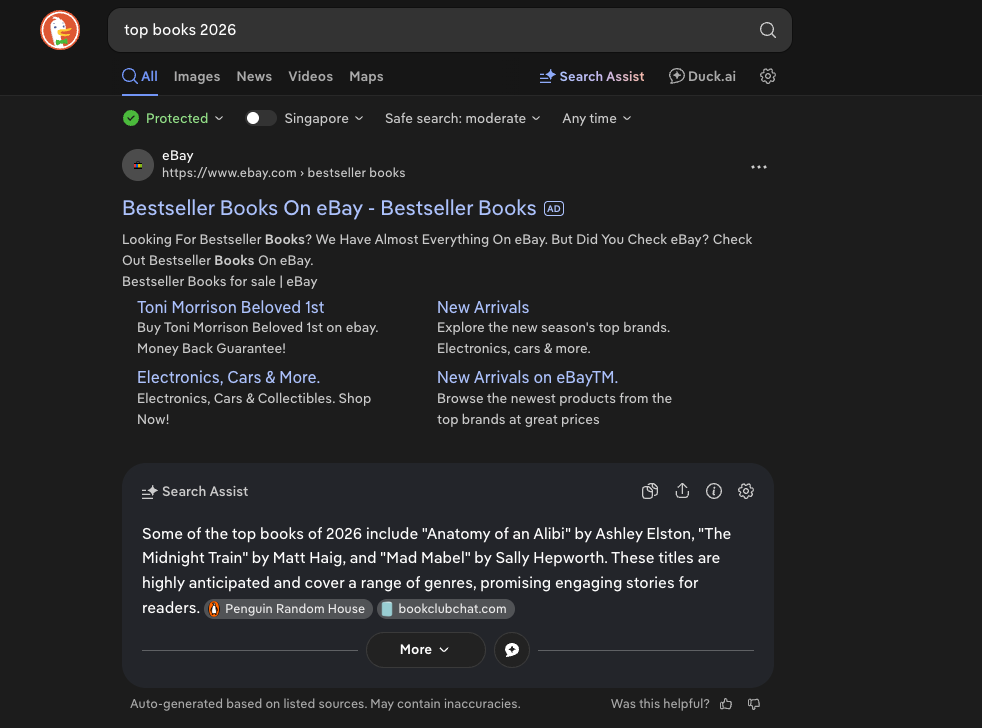Viewport: 982px width, 728px height.
Task: Open the settings gear next to Duck.ai
Action: point(767,76)
